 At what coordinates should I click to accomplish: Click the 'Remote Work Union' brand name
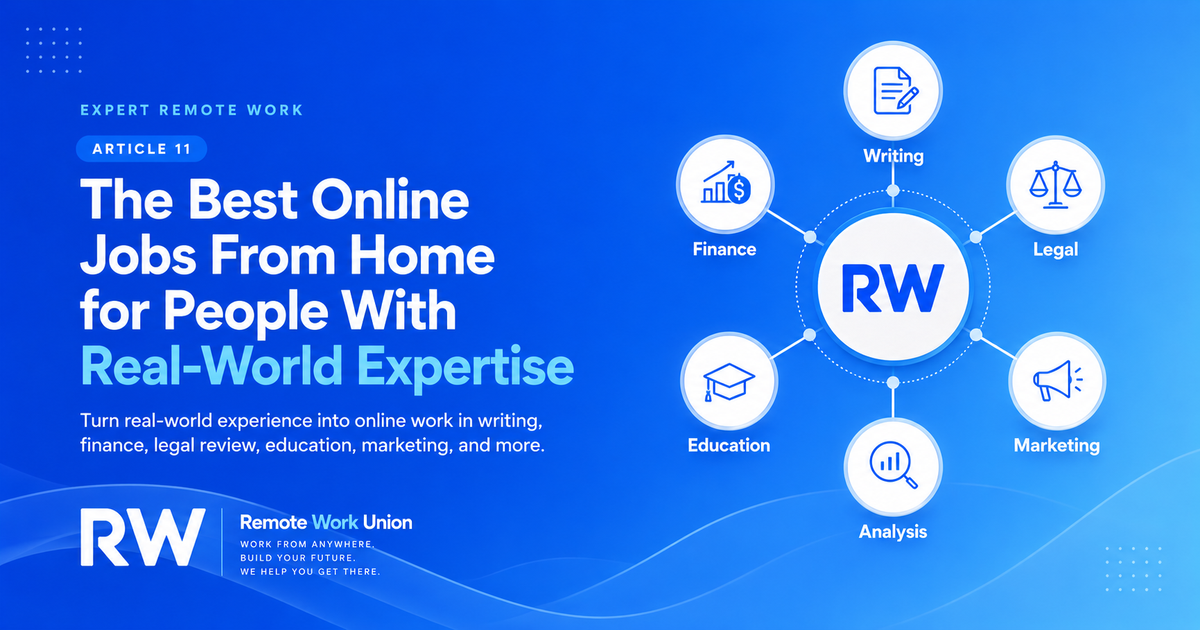tap(326, 522)
